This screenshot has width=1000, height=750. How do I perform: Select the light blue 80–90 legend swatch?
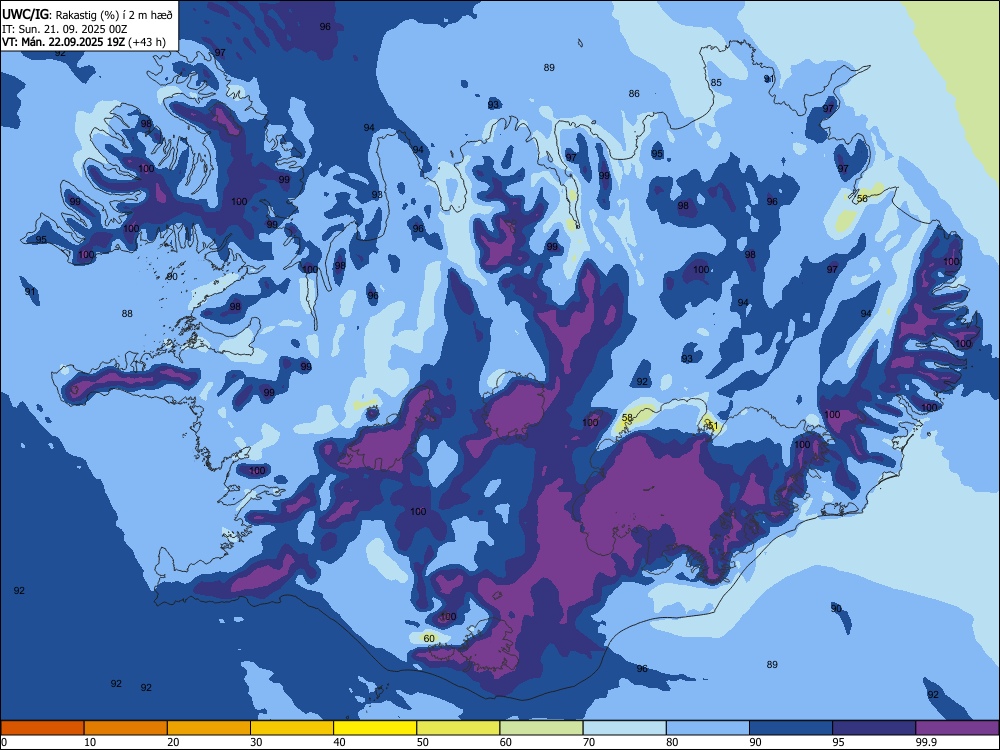pyautogui.click(x=708, y=728)
